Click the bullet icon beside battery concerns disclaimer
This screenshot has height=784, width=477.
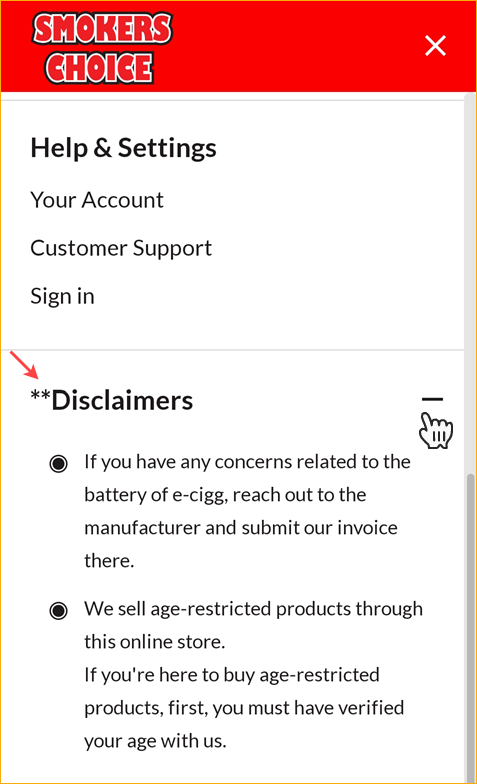tap(58, 464)
